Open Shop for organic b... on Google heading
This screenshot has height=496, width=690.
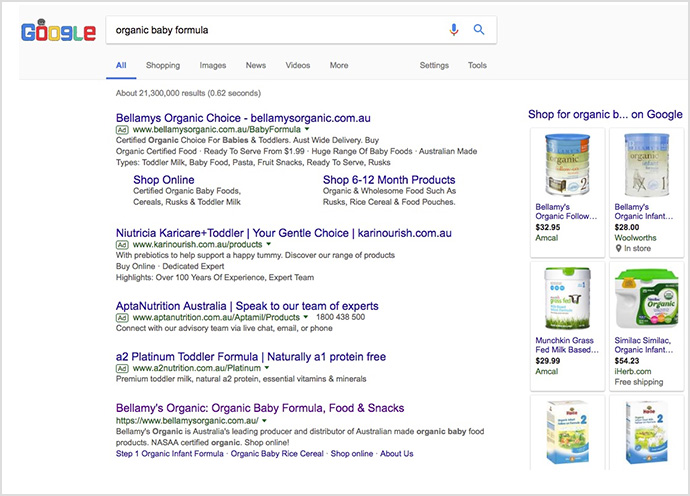pos(605,114)
